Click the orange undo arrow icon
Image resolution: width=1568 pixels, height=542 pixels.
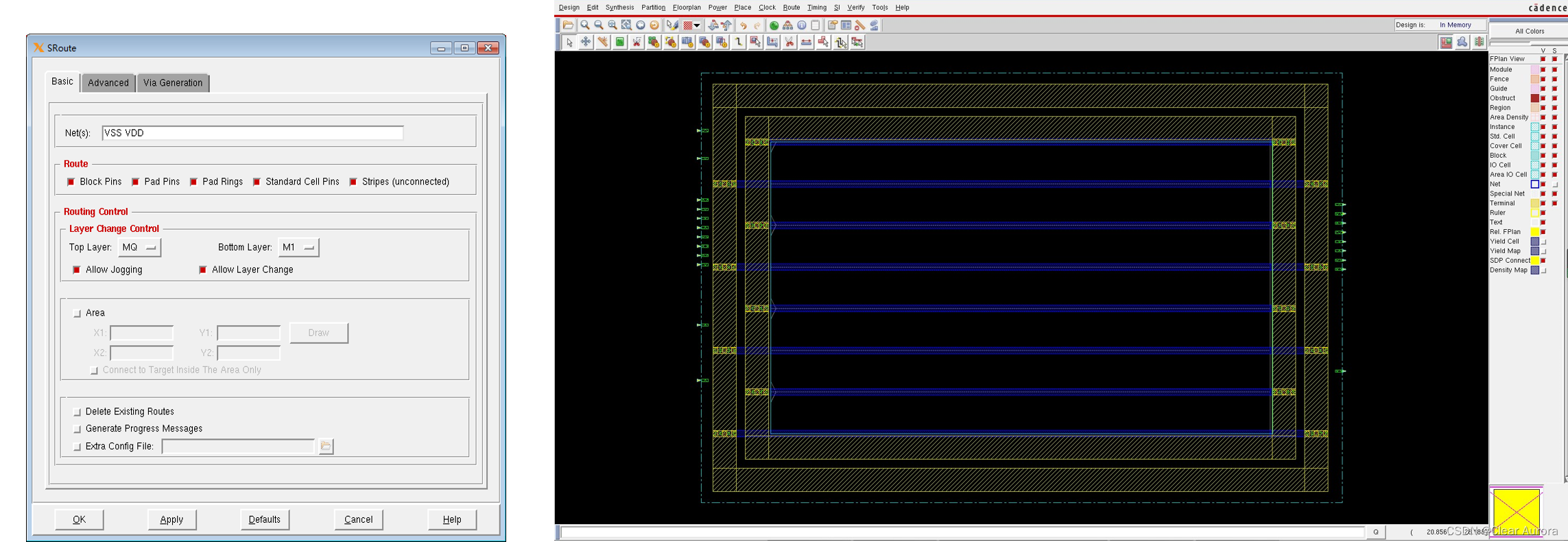[x=744, y=25]
